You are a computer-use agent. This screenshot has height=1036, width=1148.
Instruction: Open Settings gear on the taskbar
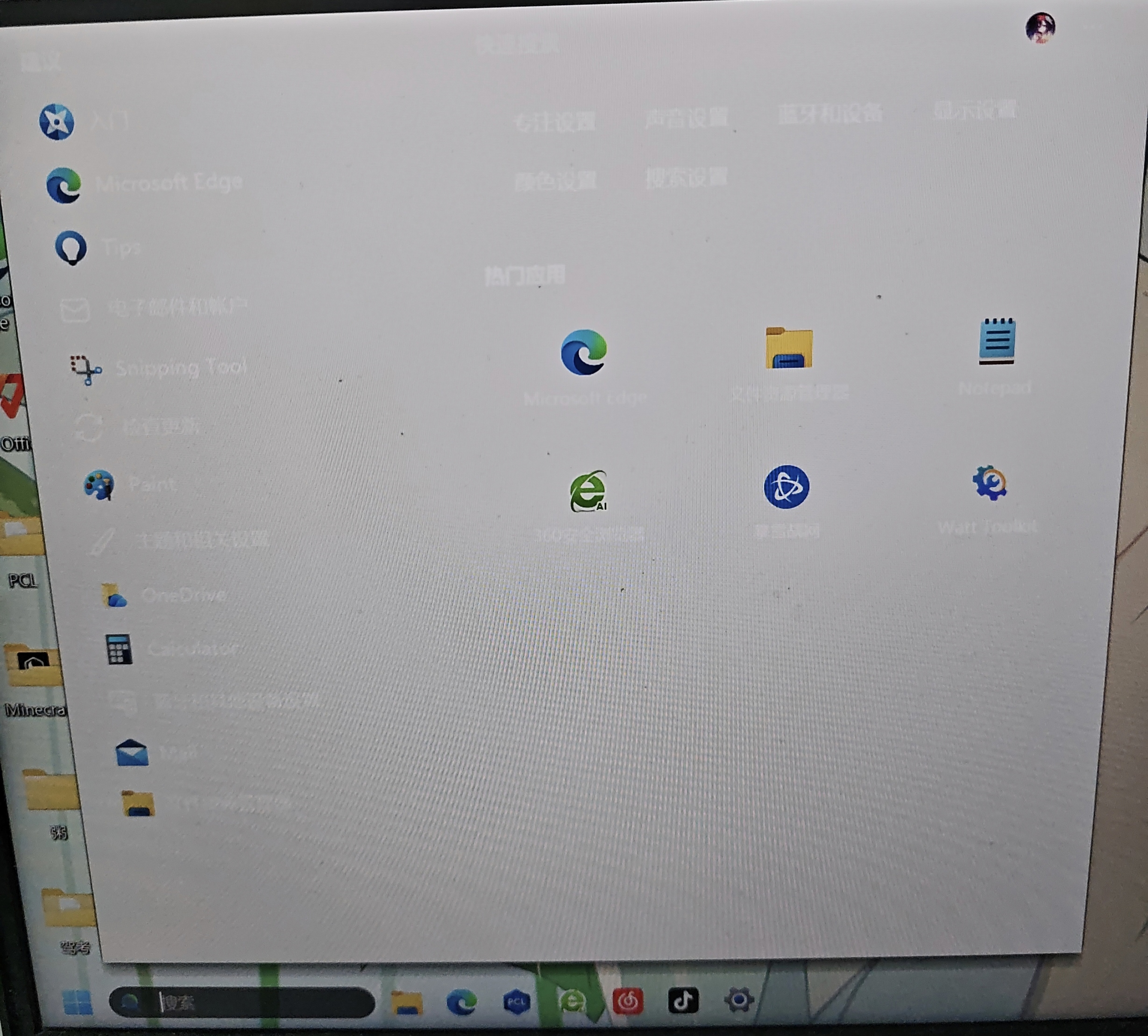pos(739,1000)
